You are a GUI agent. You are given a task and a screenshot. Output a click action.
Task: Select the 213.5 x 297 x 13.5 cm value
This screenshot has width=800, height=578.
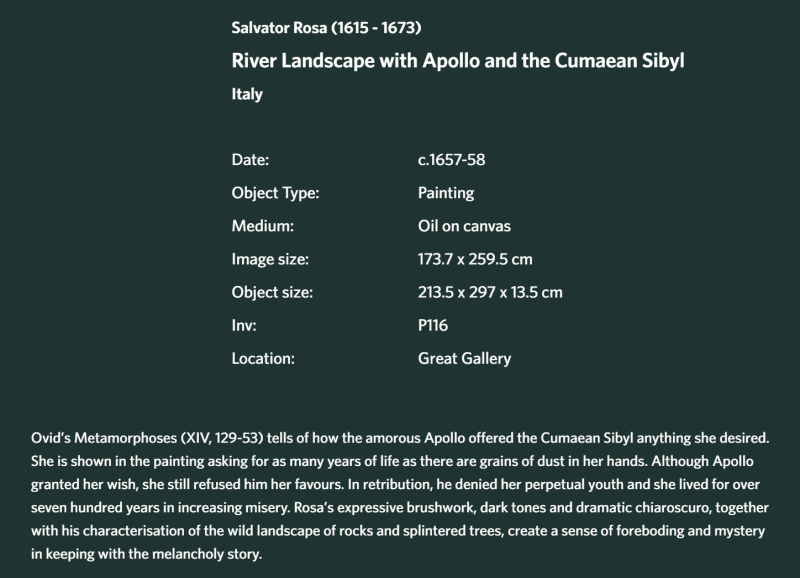(x=490, y=292)
